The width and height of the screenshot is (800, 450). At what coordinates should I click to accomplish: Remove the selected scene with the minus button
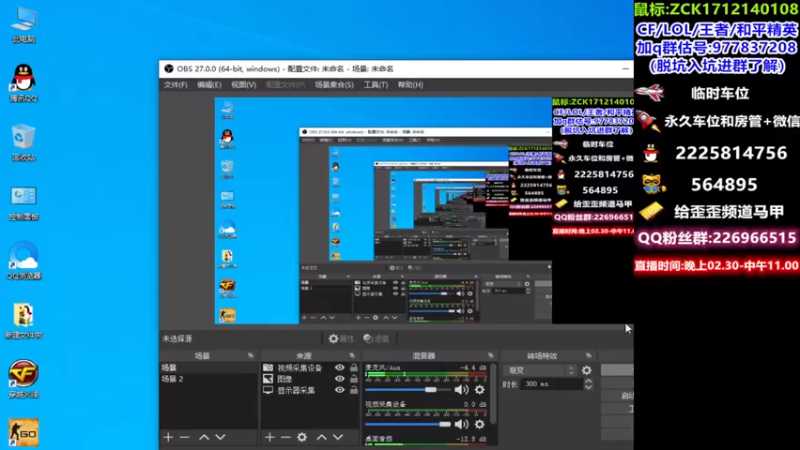point(185,437)
